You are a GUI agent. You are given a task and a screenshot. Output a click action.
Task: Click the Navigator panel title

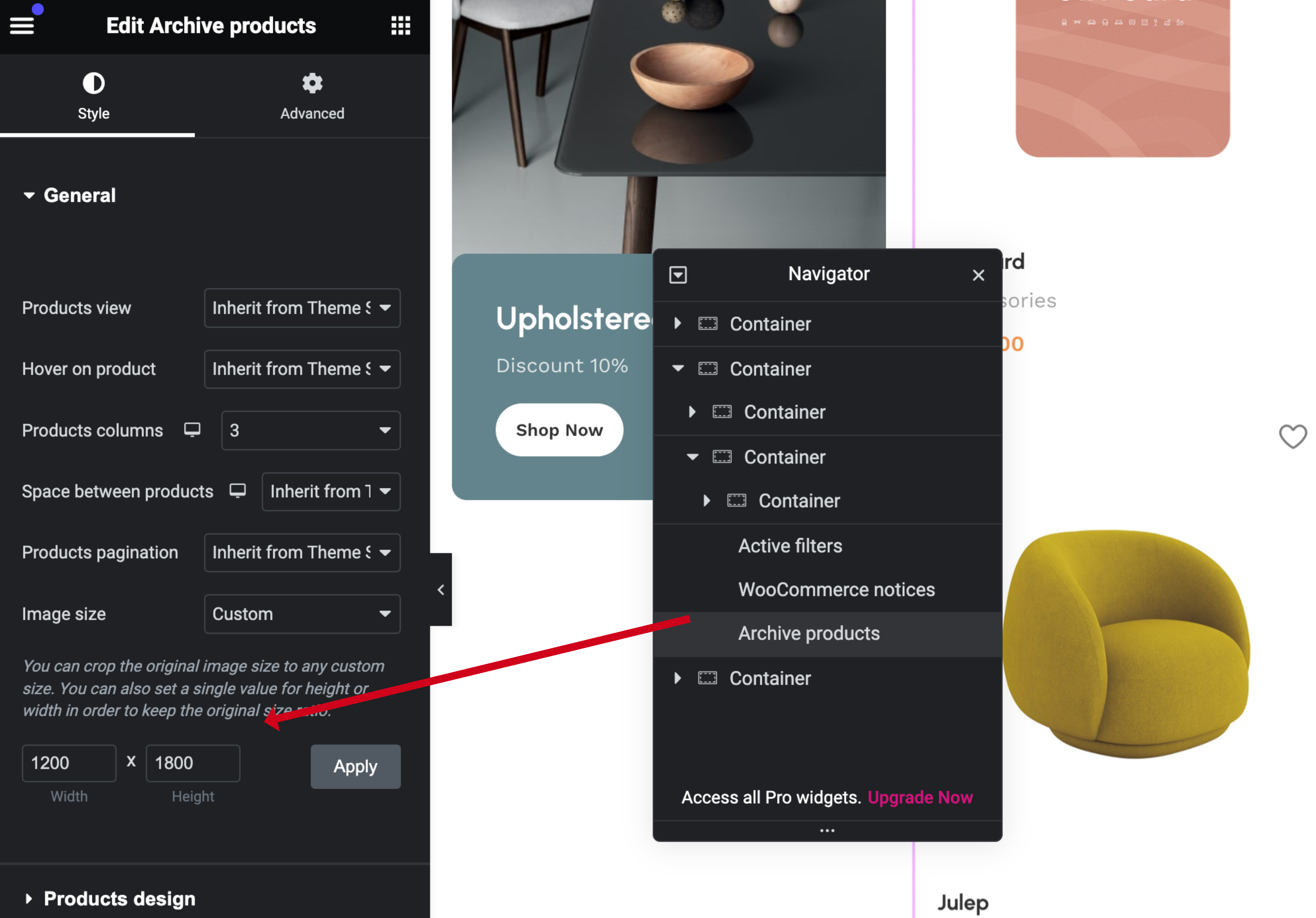point(828,274)
